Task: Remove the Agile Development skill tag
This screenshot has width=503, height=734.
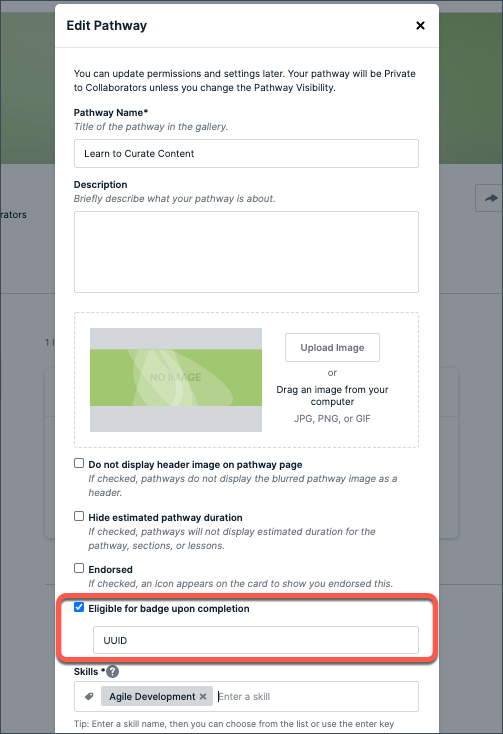Action: point(203,697)
